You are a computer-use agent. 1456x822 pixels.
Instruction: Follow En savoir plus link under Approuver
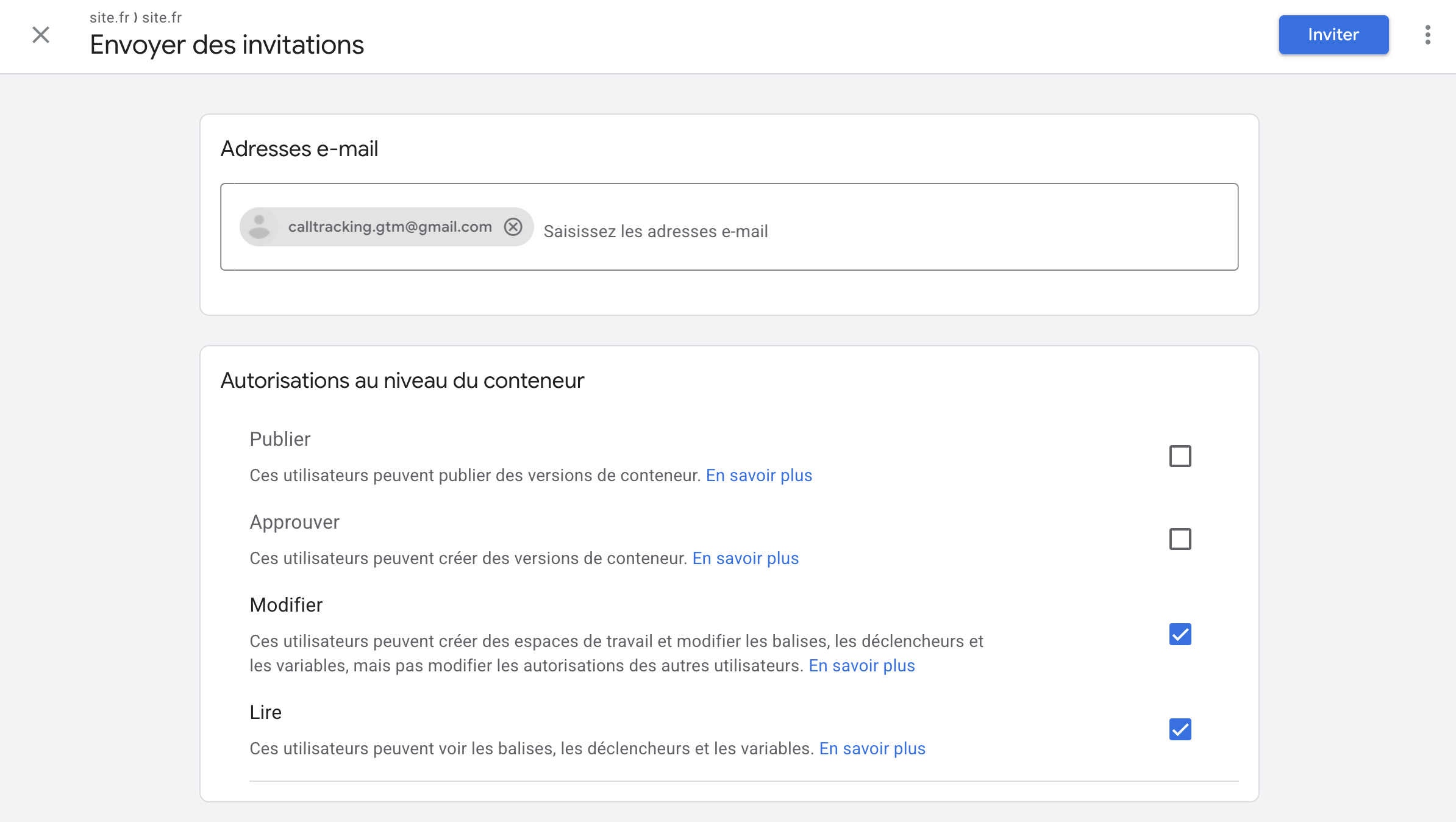[745, 559]
